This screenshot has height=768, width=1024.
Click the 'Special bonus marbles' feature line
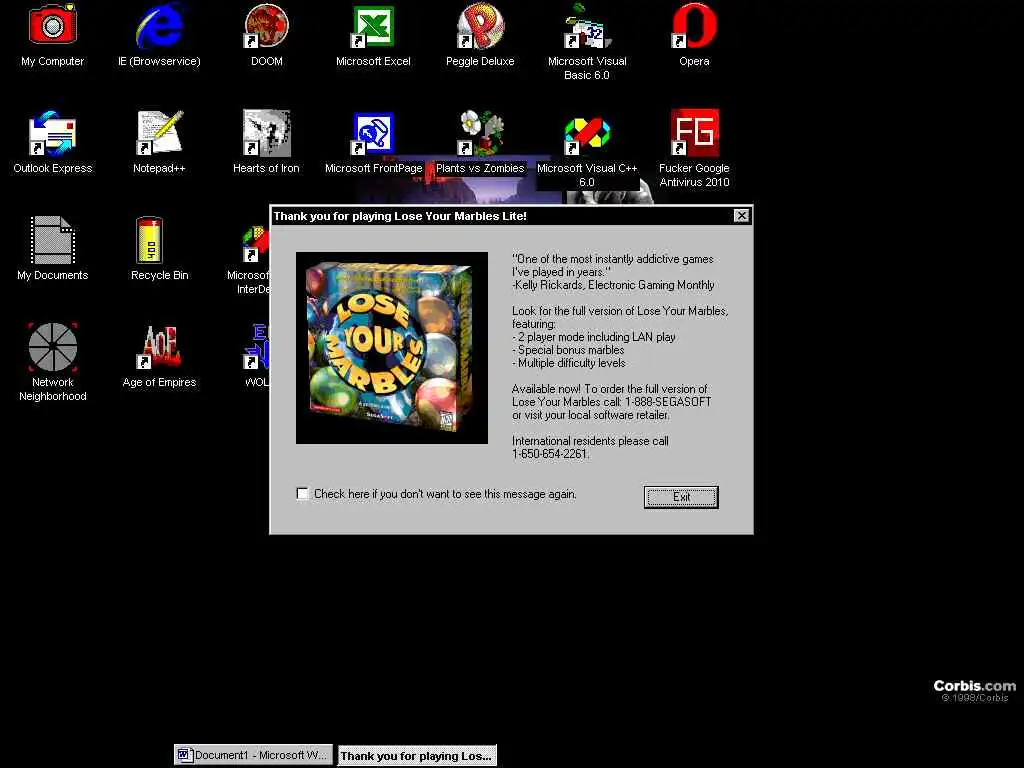568,350
